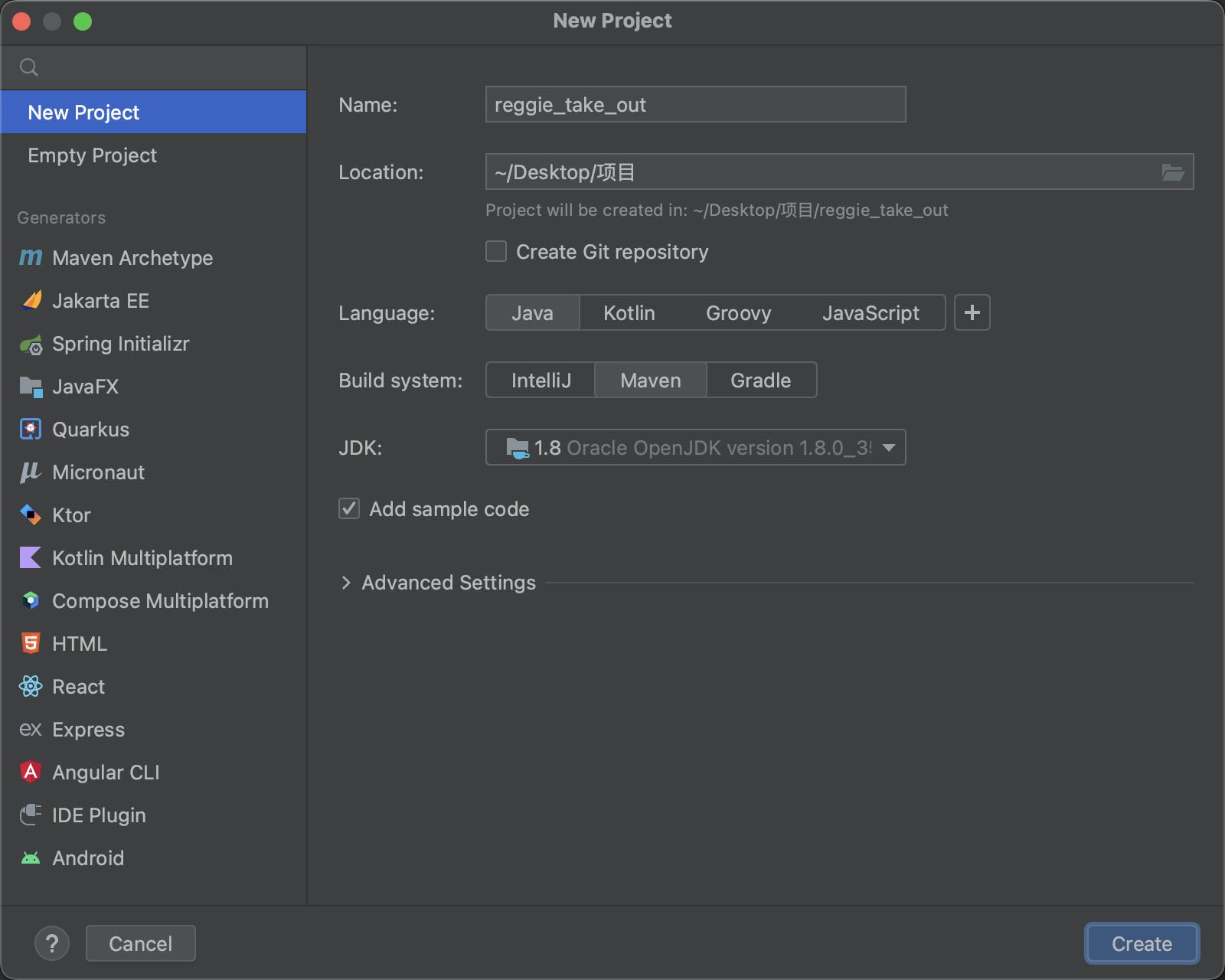This screenshot has height=980, width=1225.
Task: Select the Maven Archetype generator icon
Action: coord(31,258)
